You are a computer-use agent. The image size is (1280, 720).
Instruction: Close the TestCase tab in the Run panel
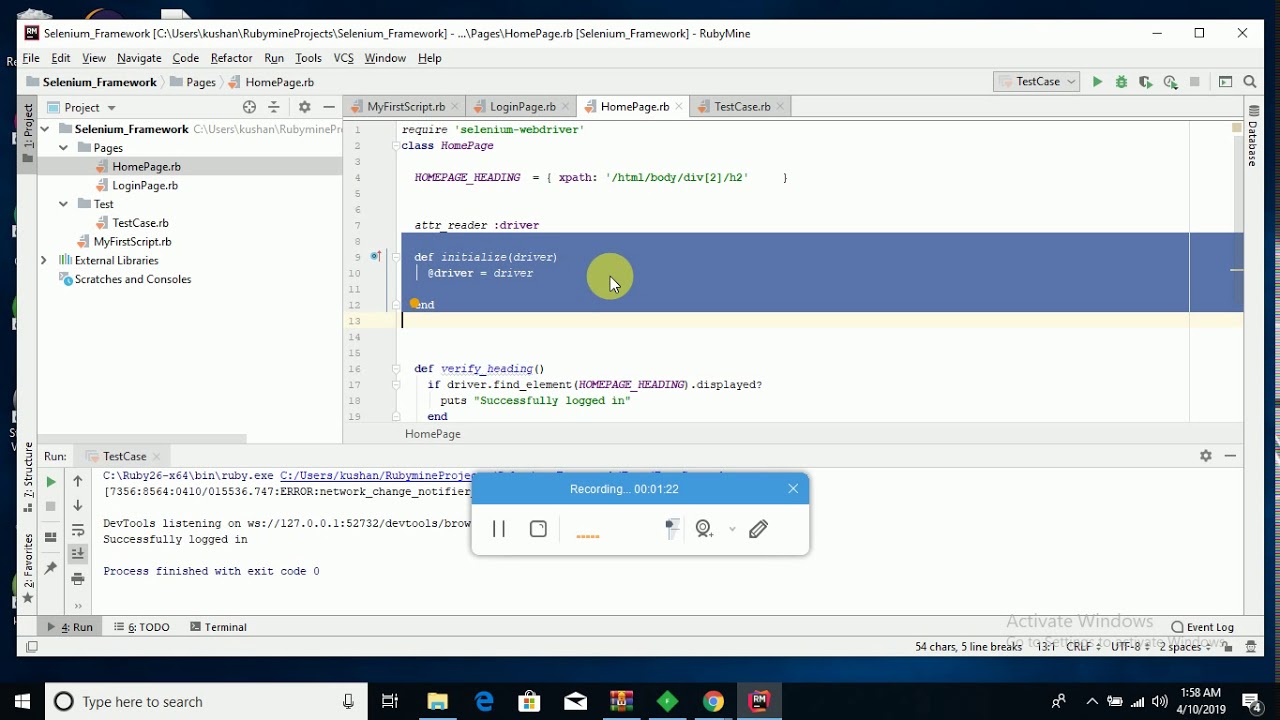[156, 457]
